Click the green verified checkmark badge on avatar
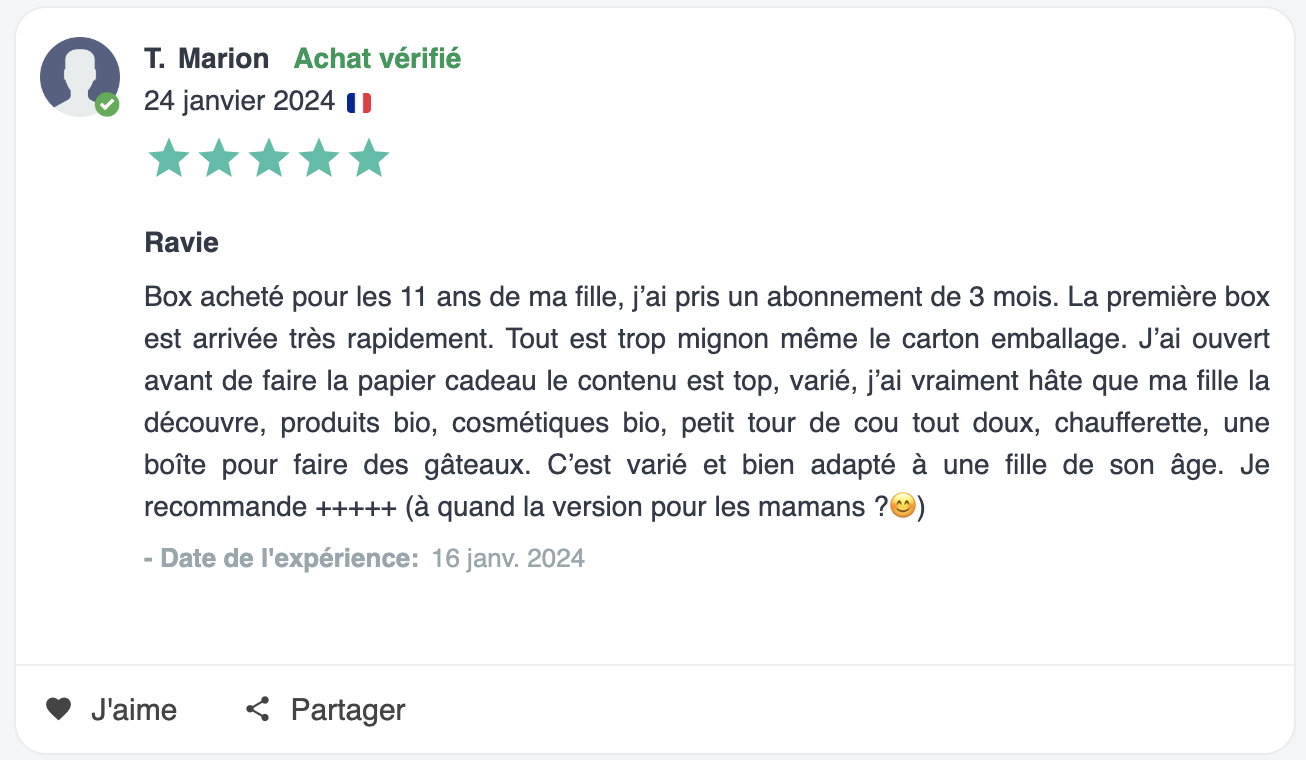Image resolution: width=1306 pixels, height=760 pixels. pyautogui.click(x=107, y=104)
